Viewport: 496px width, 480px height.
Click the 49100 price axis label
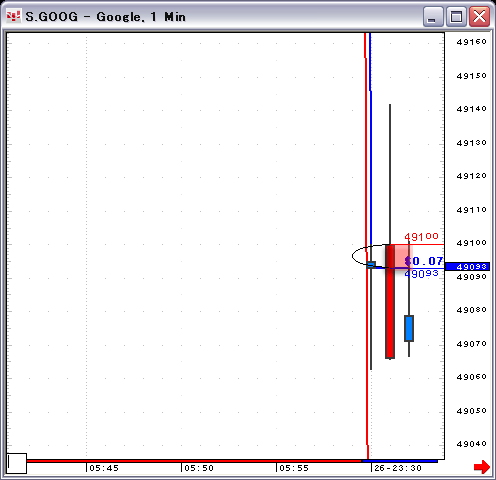coord(472,243)
